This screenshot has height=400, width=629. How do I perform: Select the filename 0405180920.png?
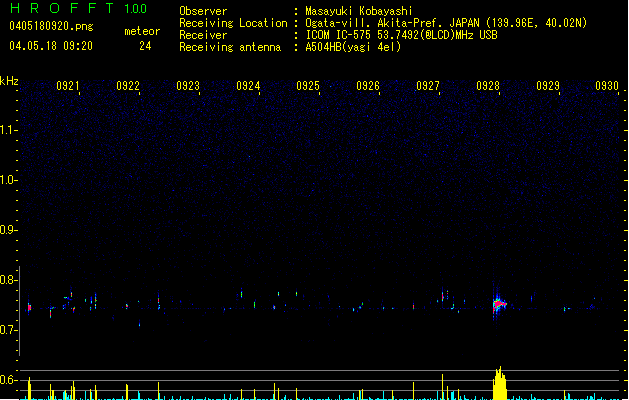click(x=51, y=26)
